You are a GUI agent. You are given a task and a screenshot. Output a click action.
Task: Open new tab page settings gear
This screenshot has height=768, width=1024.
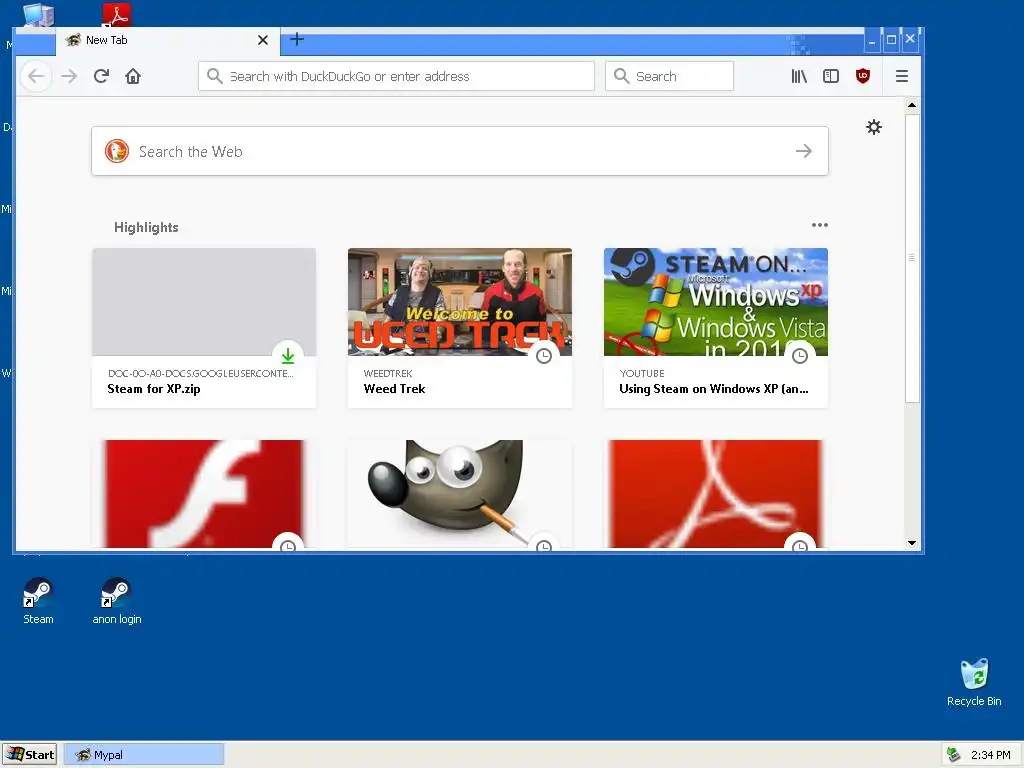point(874,127)
